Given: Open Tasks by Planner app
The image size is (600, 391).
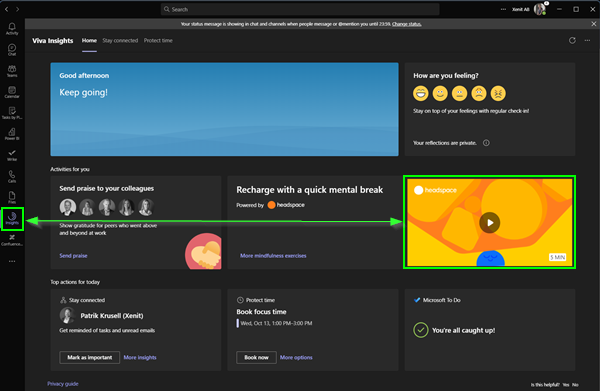Looking at the screenshot, I should (x=12, y=113).
